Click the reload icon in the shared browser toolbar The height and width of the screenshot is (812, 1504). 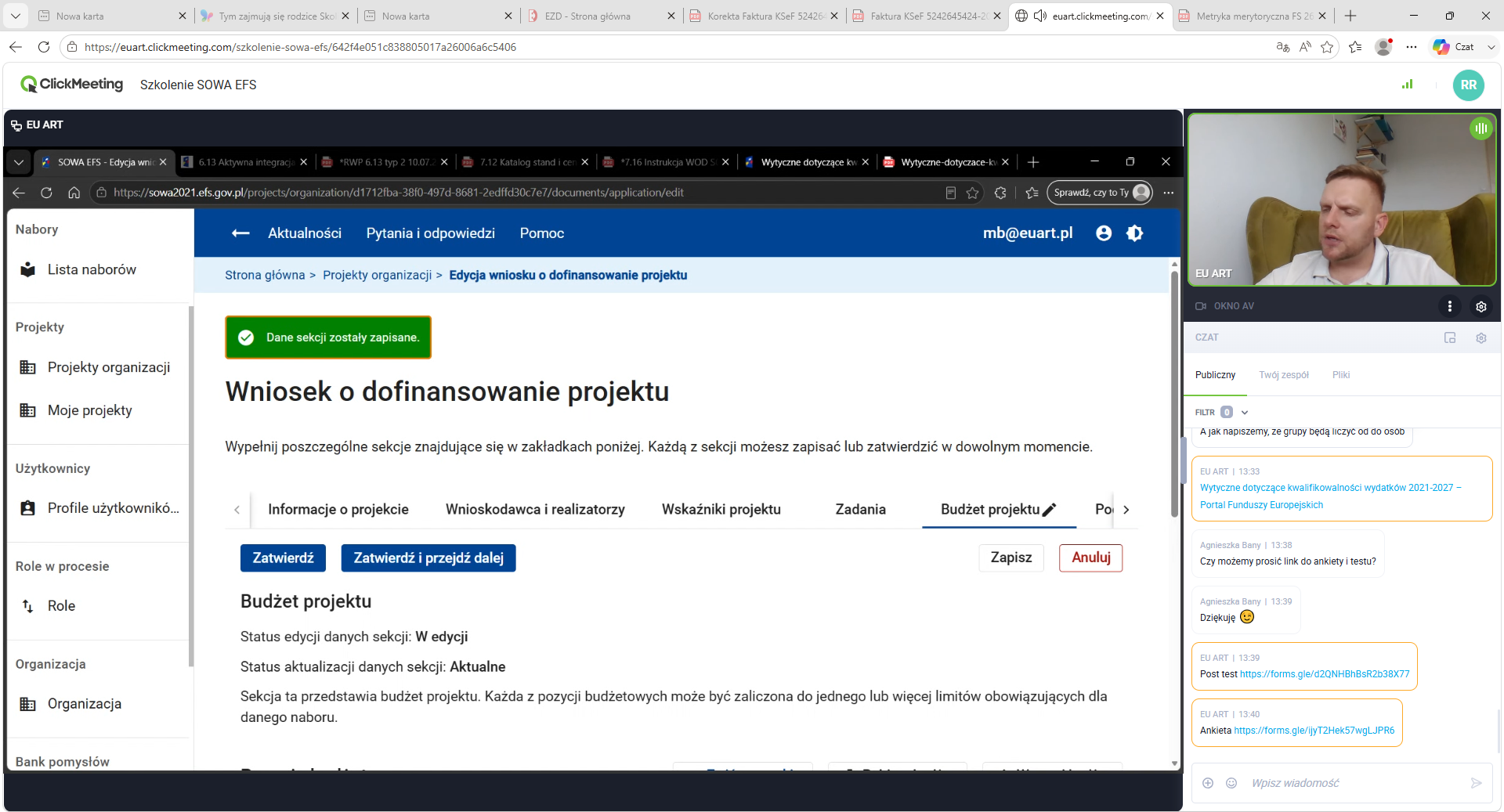pyautogui.click(x=46, y=193)
